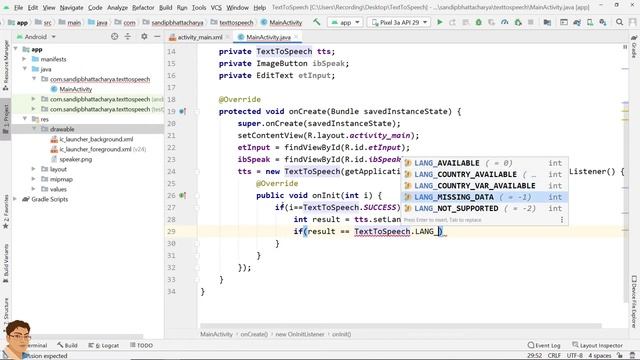Close the MainActivity.java tab

click(x=296, y=37)
